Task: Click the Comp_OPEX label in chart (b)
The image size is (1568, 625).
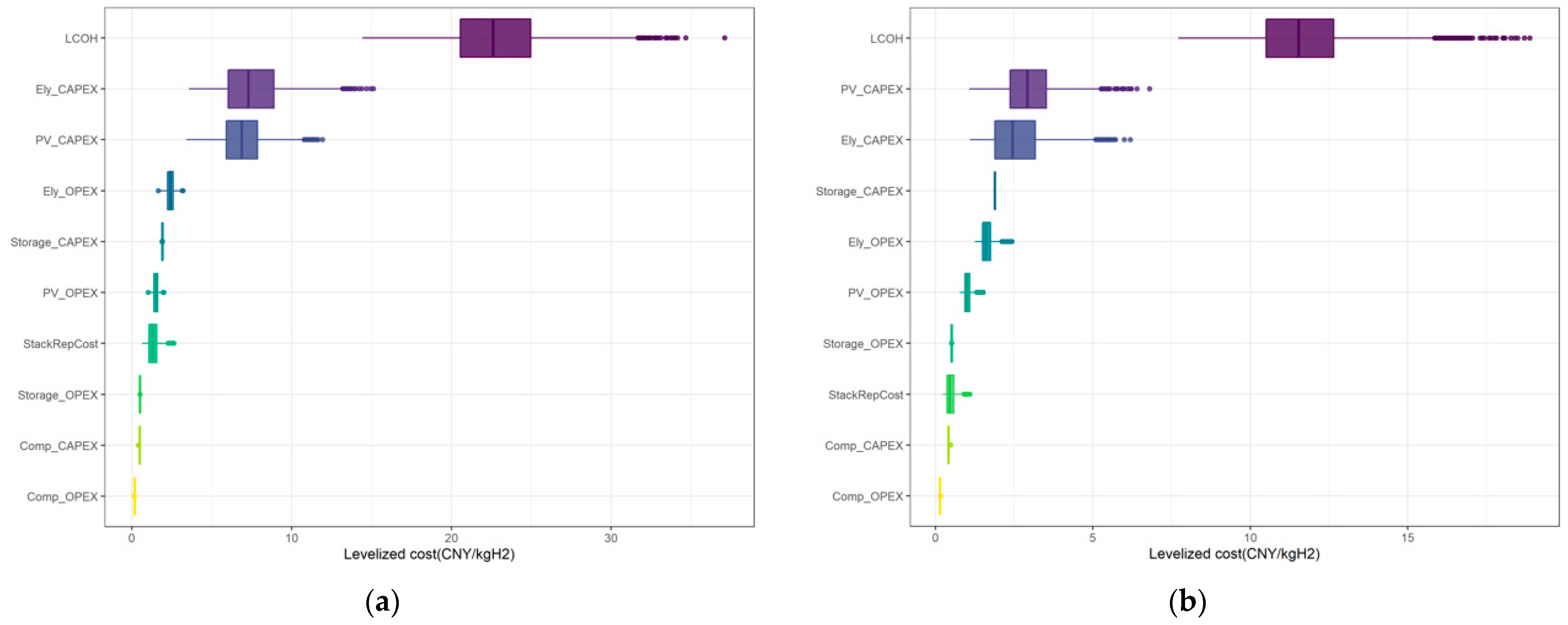Action: pos(867,496)
